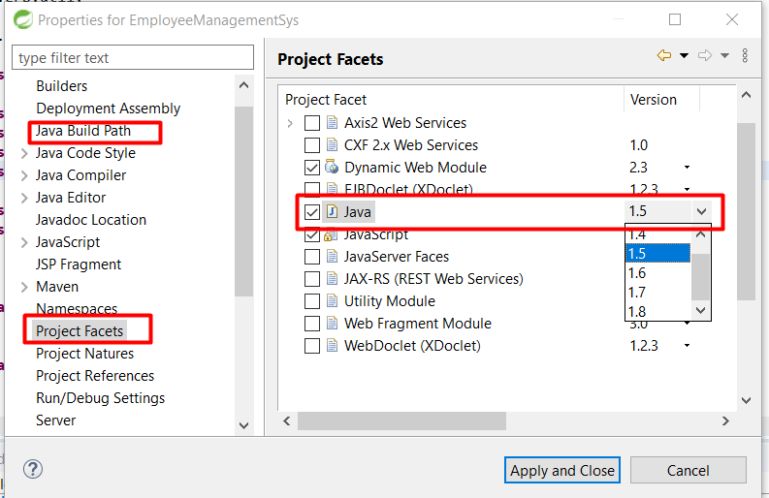Select version 1.8 in the dropdown list
The height and width of the screenshot is (498, 769).
(x=658, y=311)
